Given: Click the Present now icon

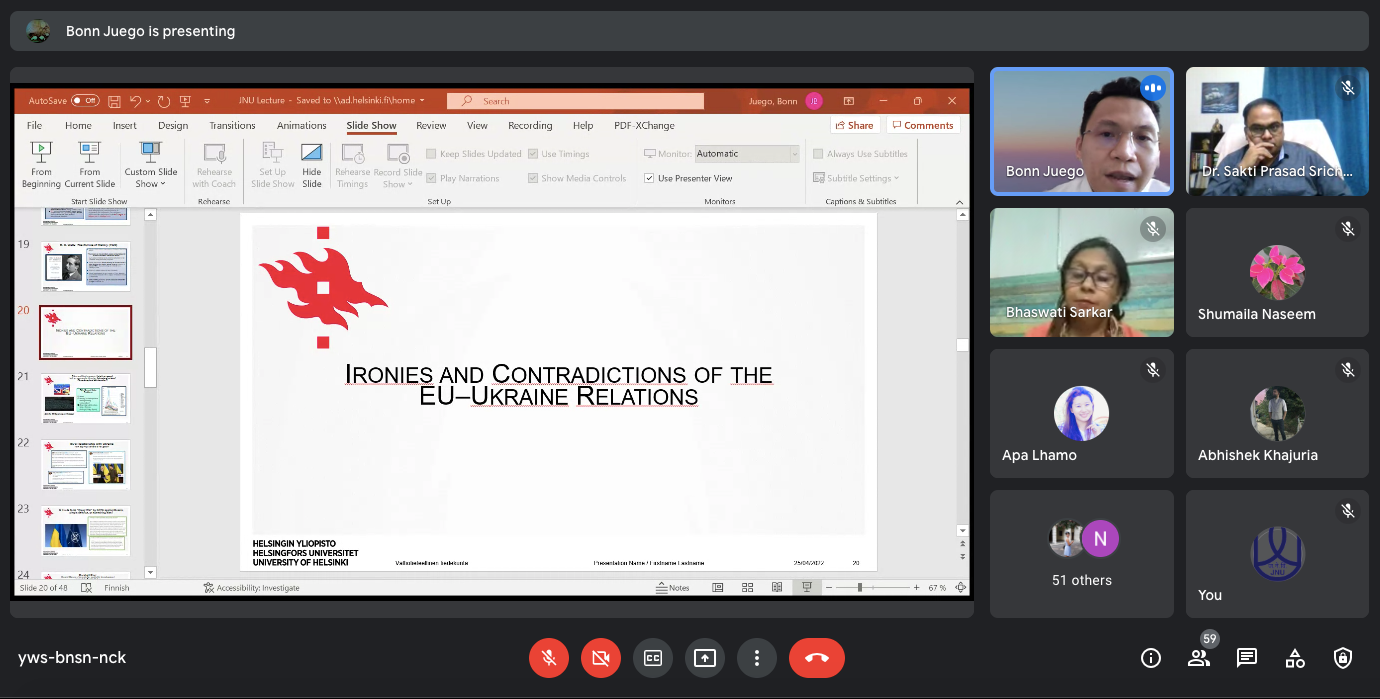Looking at the screenshot, I should pyautogui.click(x=705, y=658).
